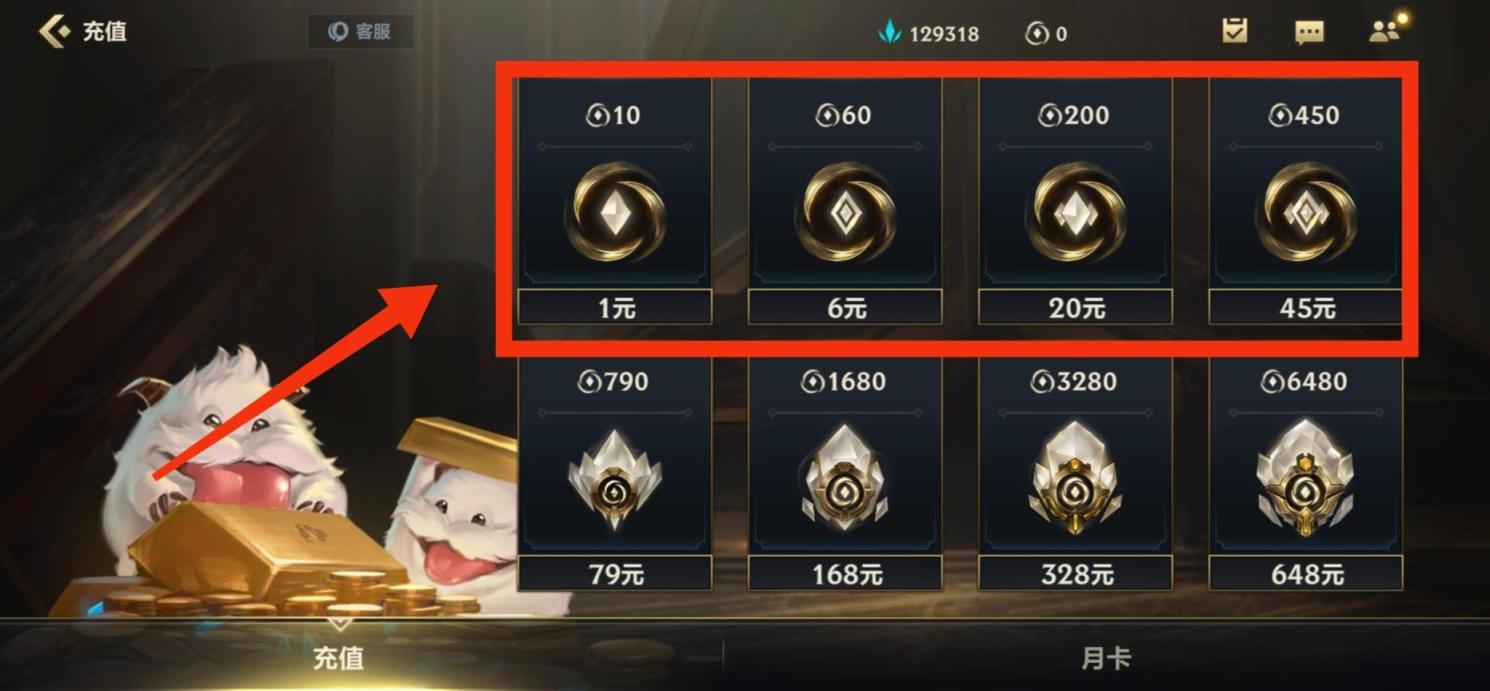Open the friends list icon
This screenshot has width=1490, height=691.
[x=1386, y=30]
